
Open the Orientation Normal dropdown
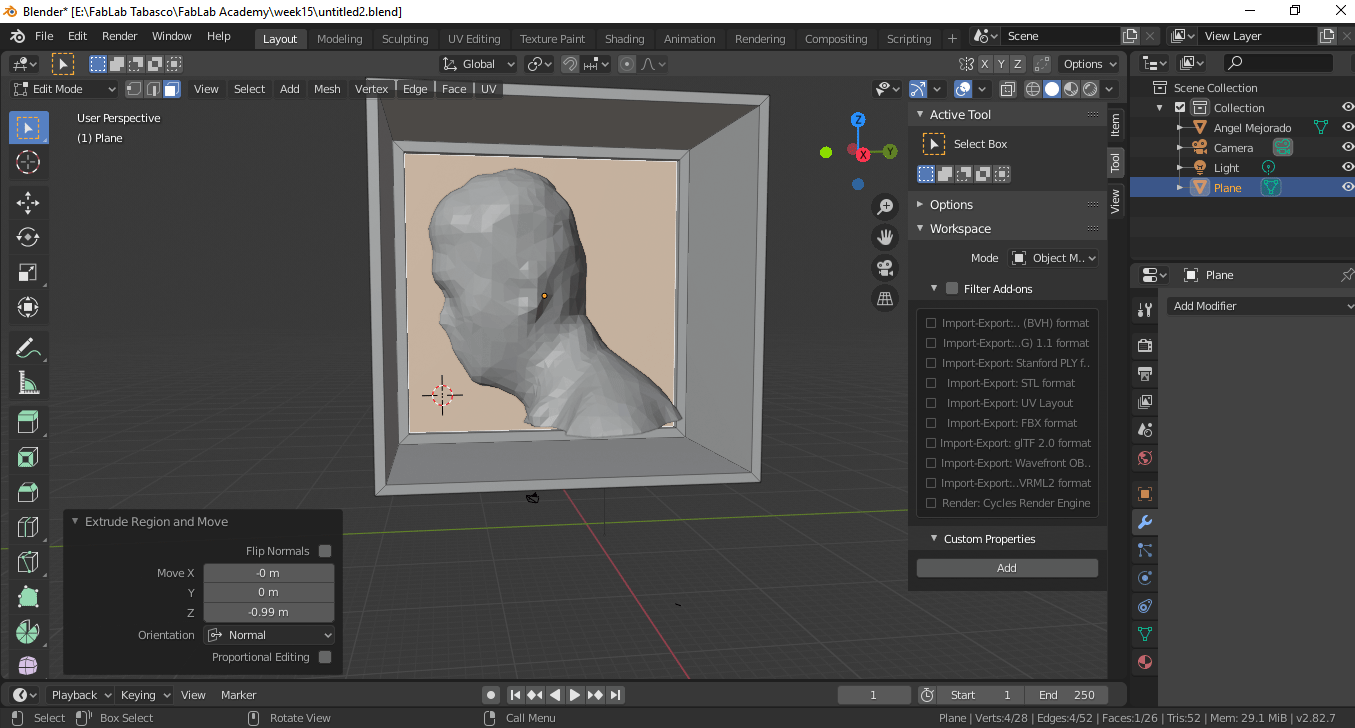(269, 635)
